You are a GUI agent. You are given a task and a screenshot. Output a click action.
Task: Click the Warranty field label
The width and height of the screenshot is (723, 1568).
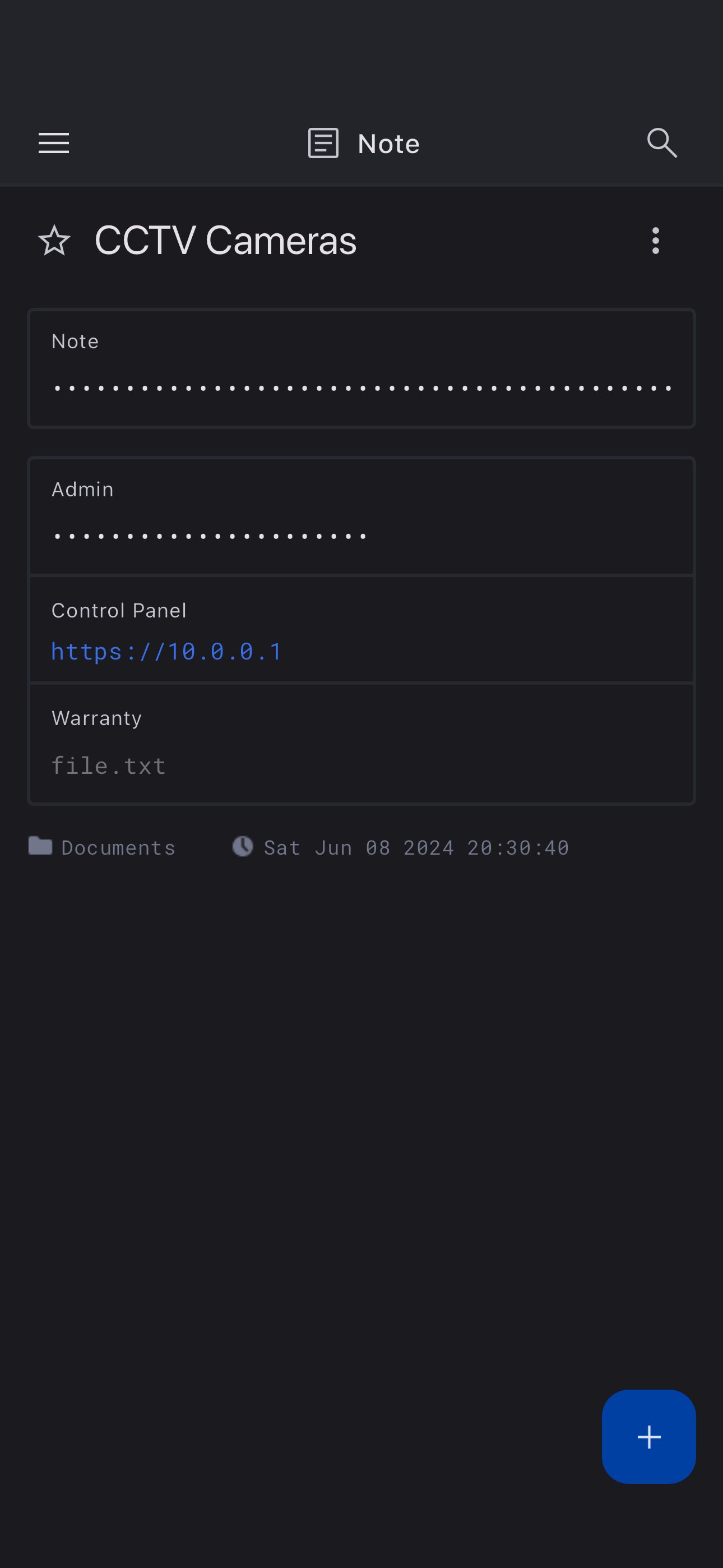(x=97, y=718)
